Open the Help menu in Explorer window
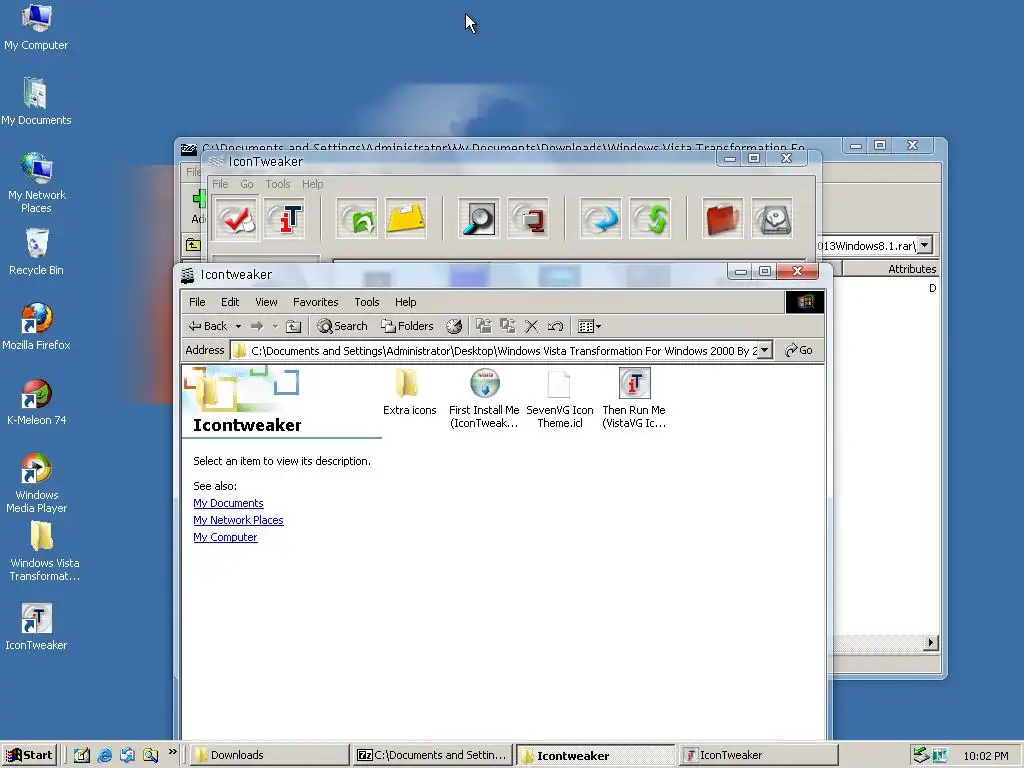 (x=406, y=302)
